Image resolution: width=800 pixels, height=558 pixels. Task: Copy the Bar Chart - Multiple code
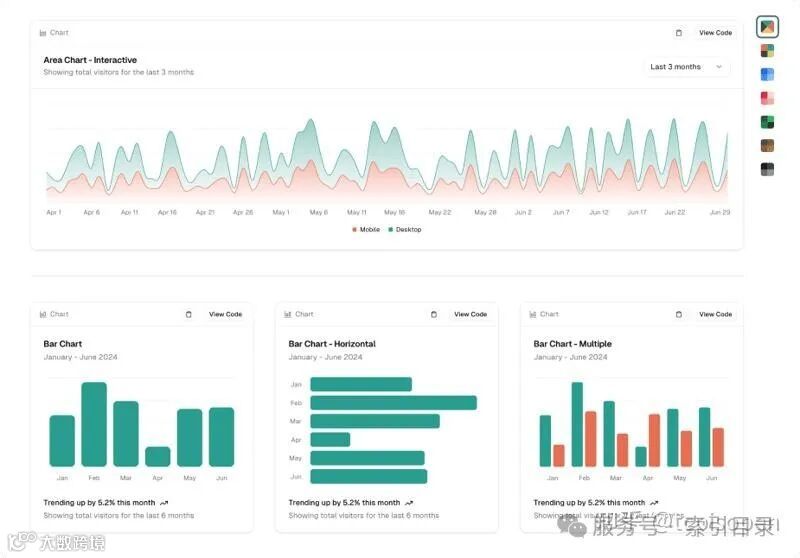pos(679,314)
